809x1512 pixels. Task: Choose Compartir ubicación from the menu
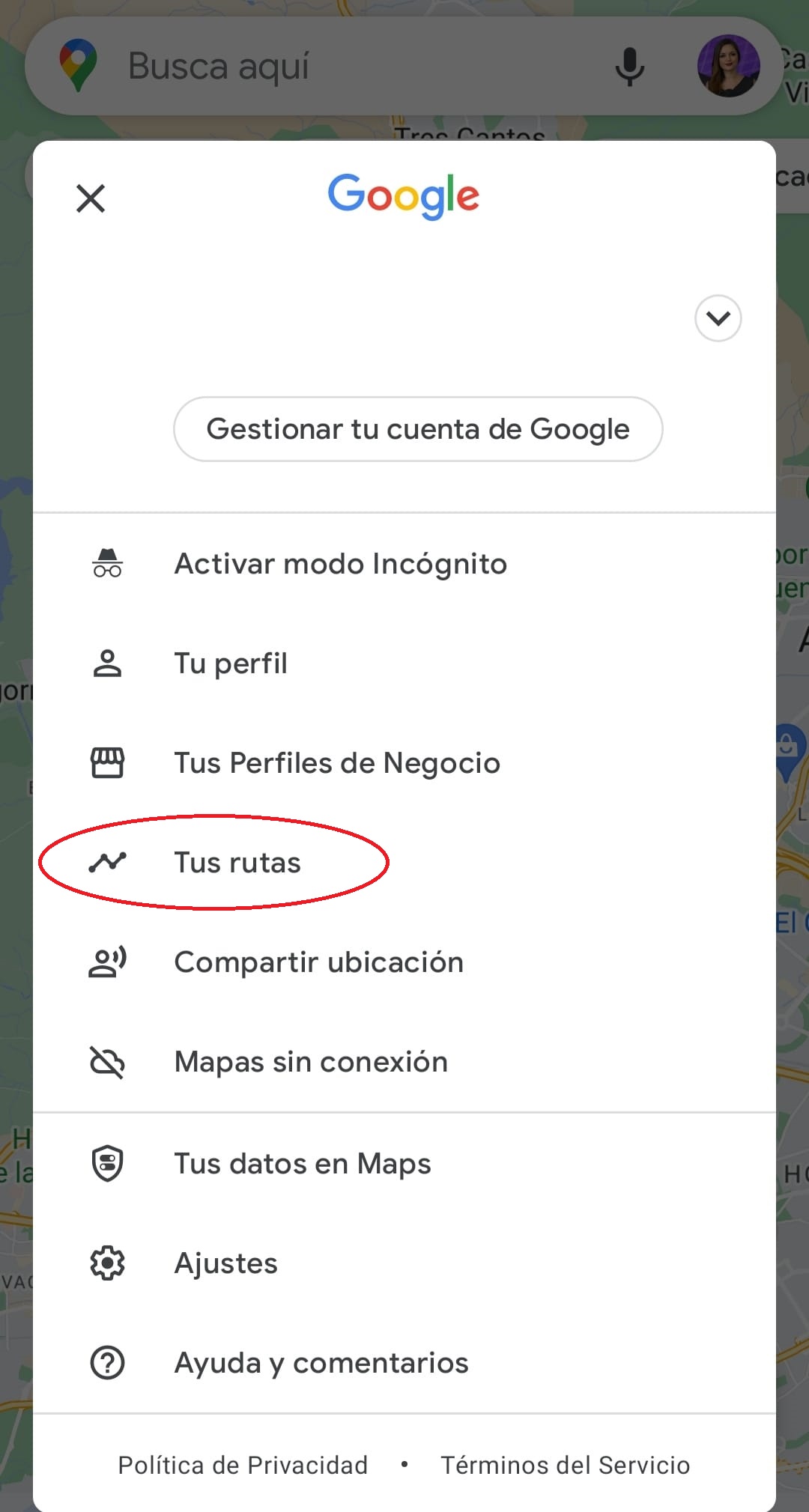point(319,962)
